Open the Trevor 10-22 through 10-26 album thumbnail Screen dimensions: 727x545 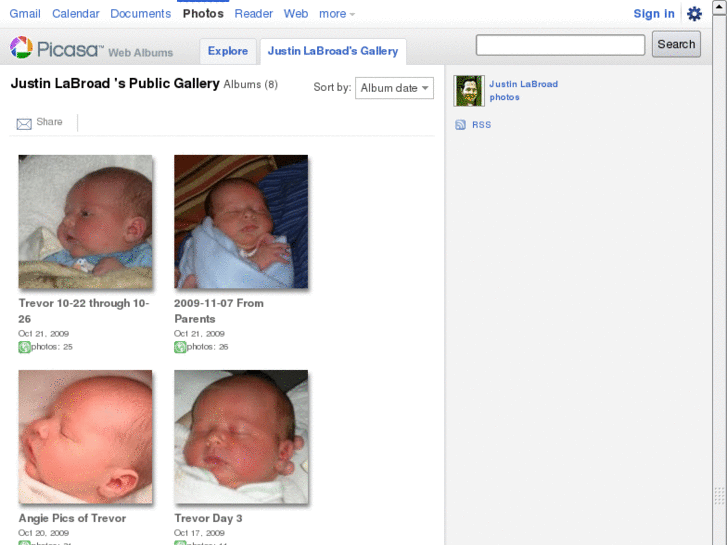tap(86, 222)
